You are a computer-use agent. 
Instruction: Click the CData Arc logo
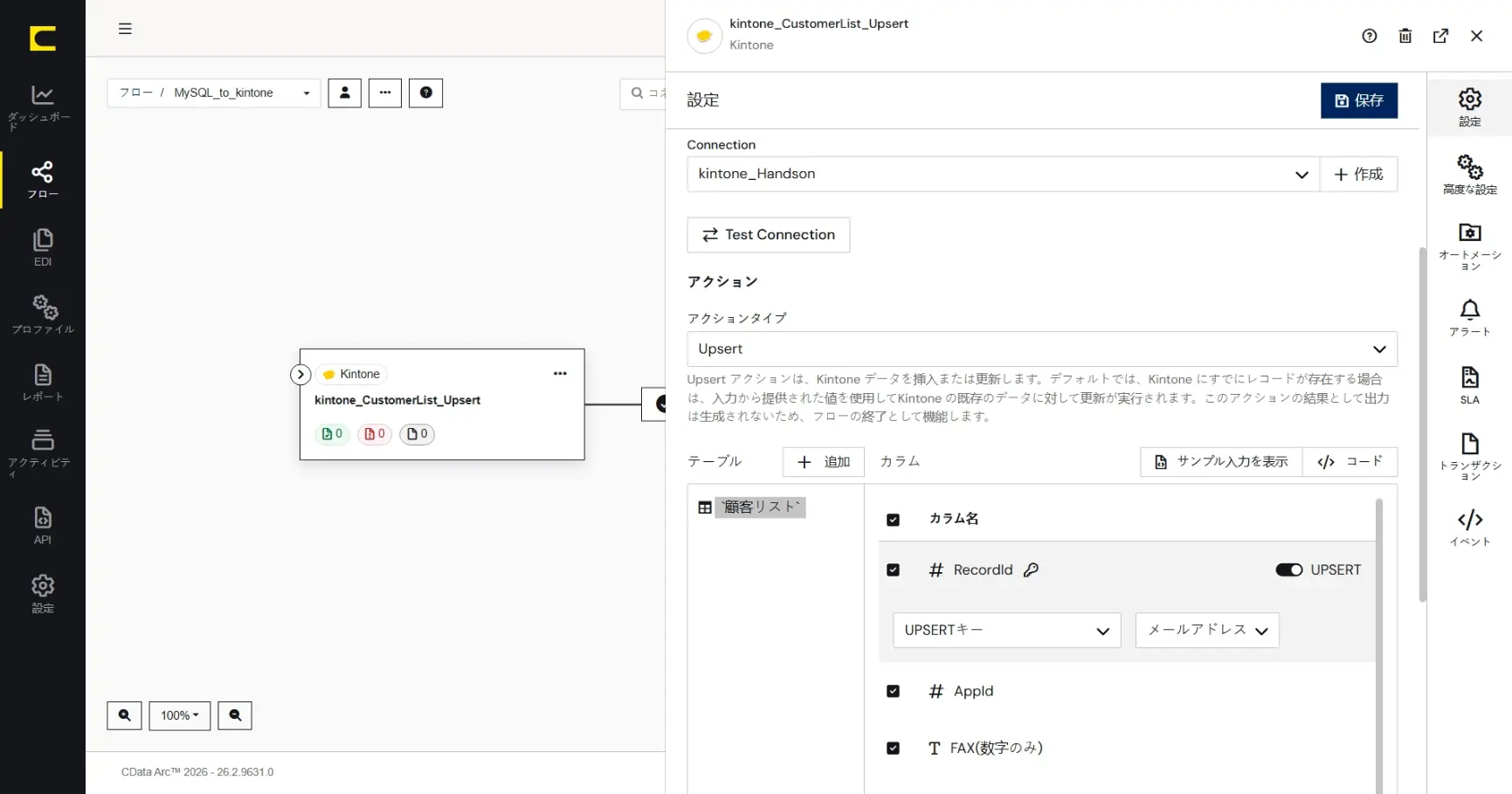point(42,38)
